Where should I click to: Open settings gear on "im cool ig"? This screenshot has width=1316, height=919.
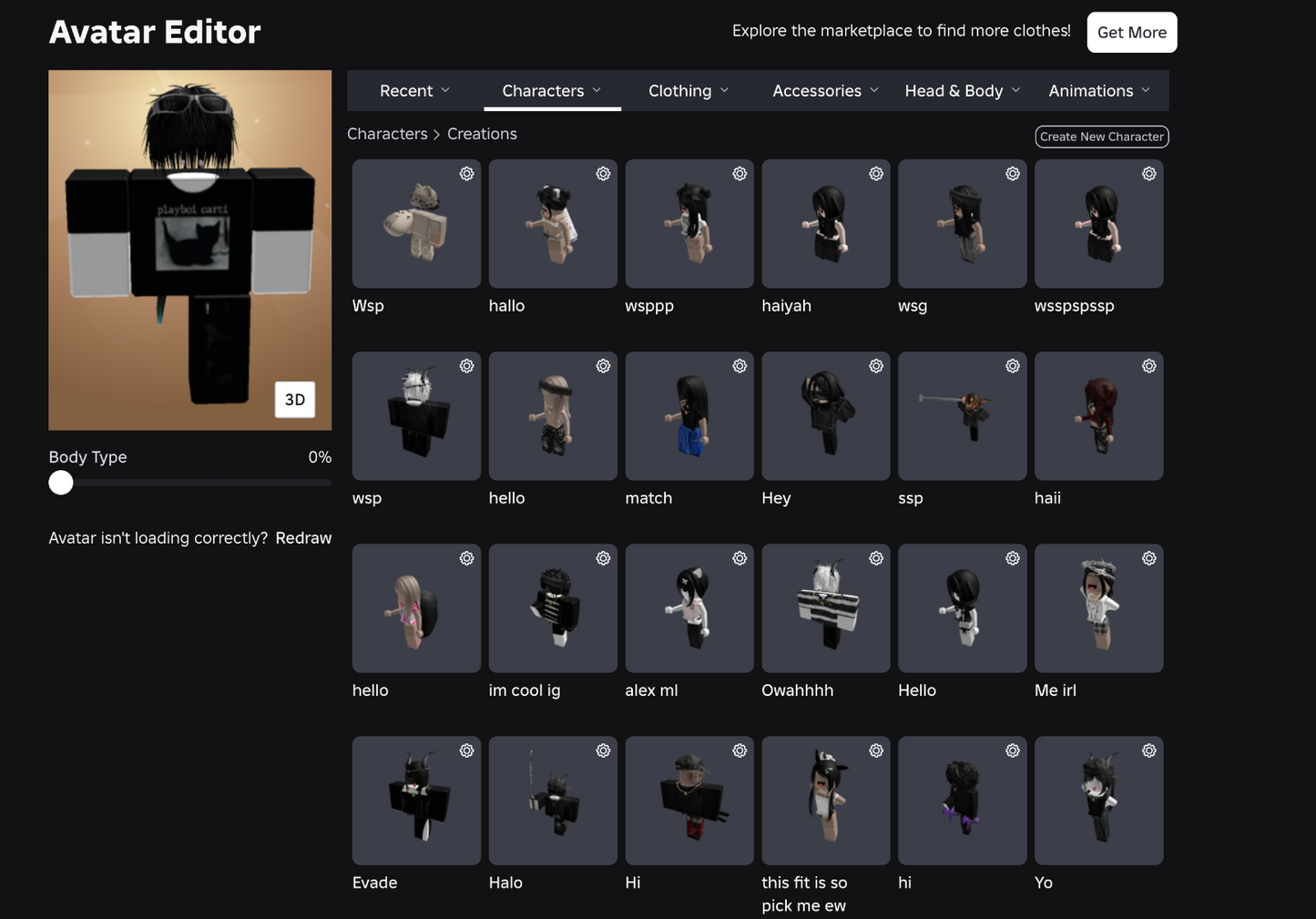[603, 557]
